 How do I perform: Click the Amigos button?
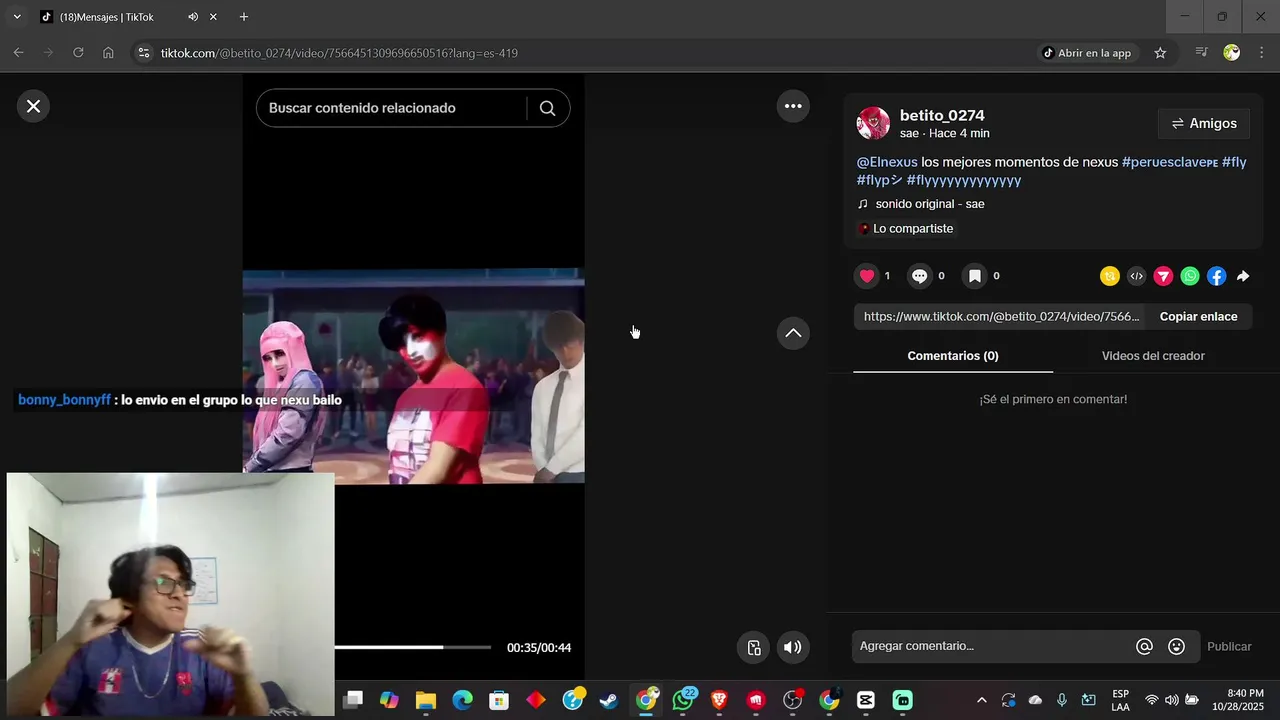1204,124
